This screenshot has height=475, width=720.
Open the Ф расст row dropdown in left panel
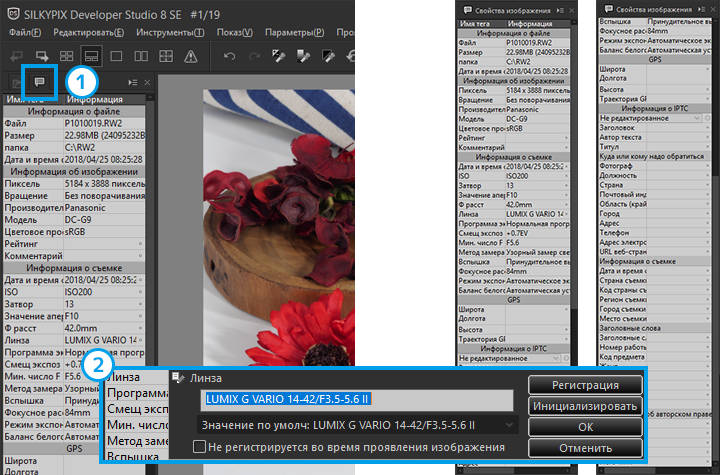pyautogui.click(x=140, y=328)
